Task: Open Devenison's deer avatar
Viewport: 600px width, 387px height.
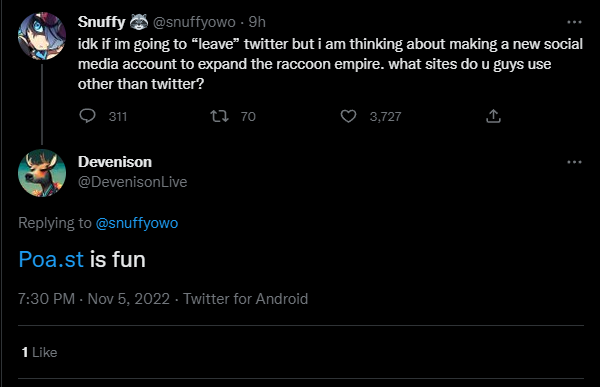Action: pyautogui.click(x=42, y=173)
